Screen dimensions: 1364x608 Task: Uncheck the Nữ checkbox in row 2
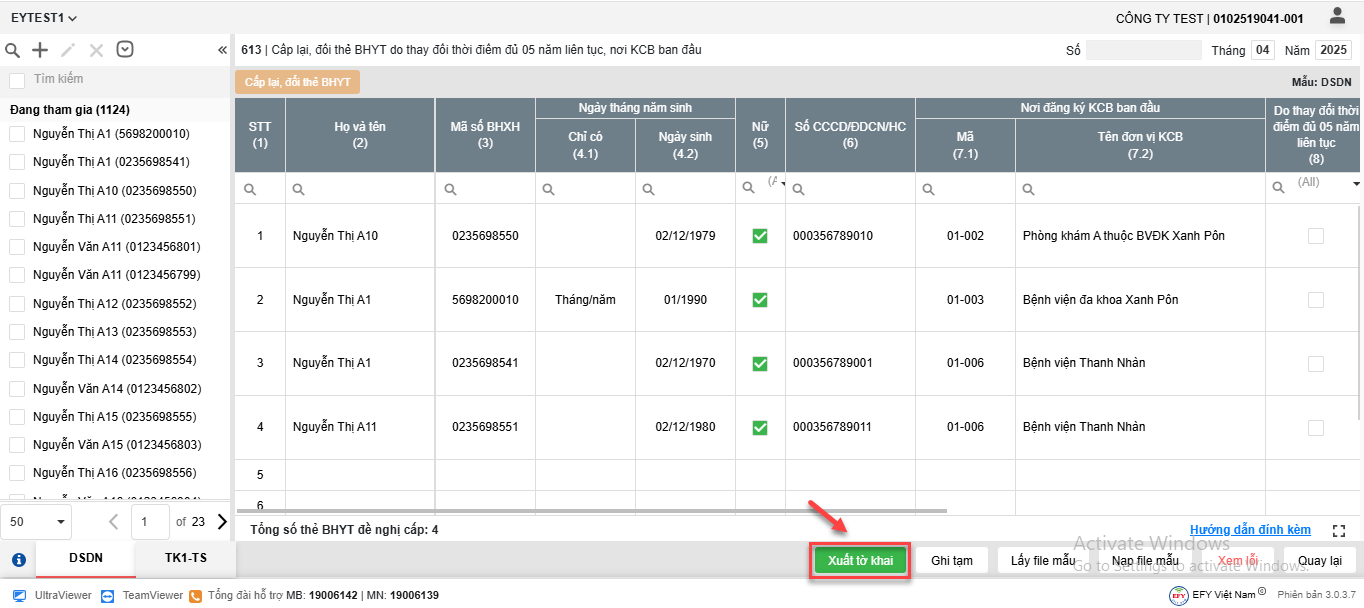[x=760, y=300]
